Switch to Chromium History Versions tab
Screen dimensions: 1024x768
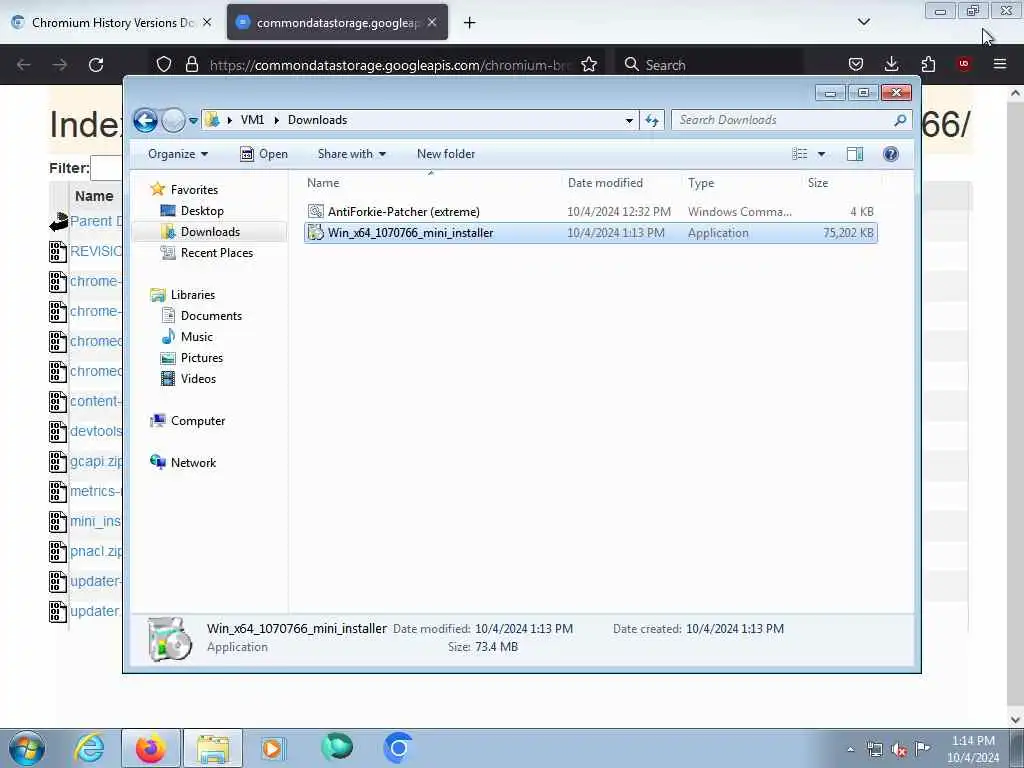[x=112, y=22]
